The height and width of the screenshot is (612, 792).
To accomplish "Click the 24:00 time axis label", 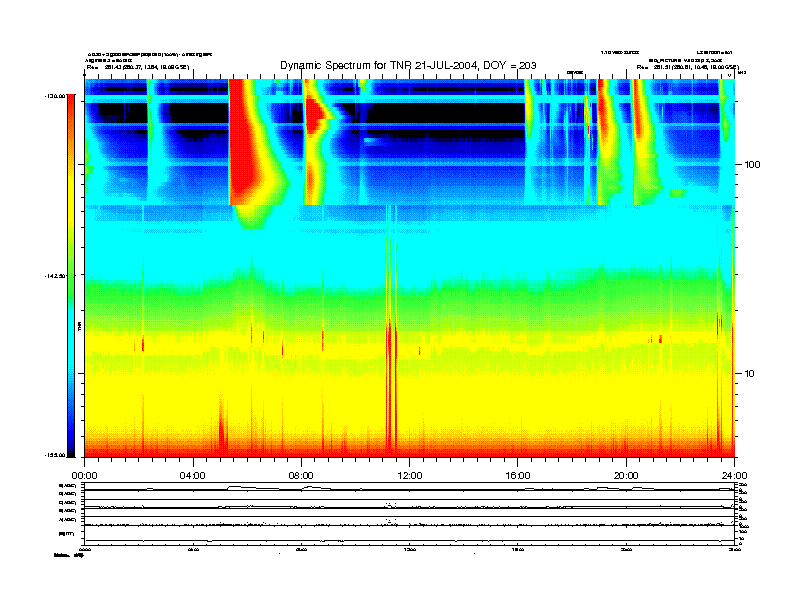I will coord(734,476).
